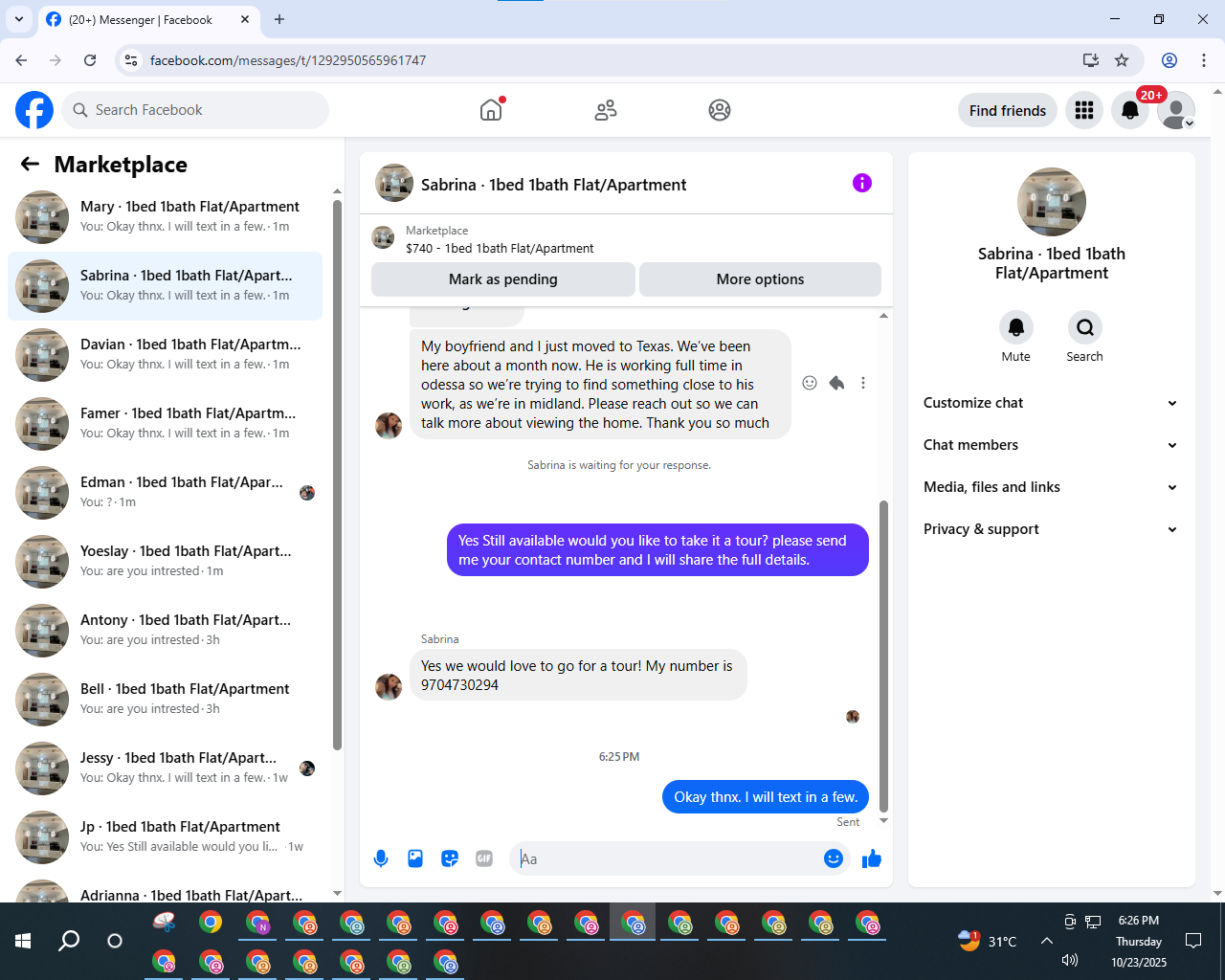This screenshot has width=1225, height=980.
Task: Open Famer's 1bed 1bath conversation
Action: click(x=165, y=424)
